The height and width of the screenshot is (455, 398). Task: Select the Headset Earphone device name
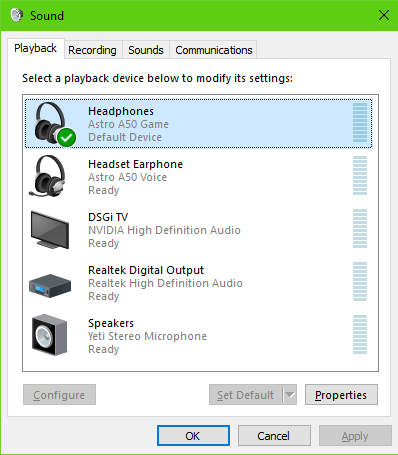point(135,164)
